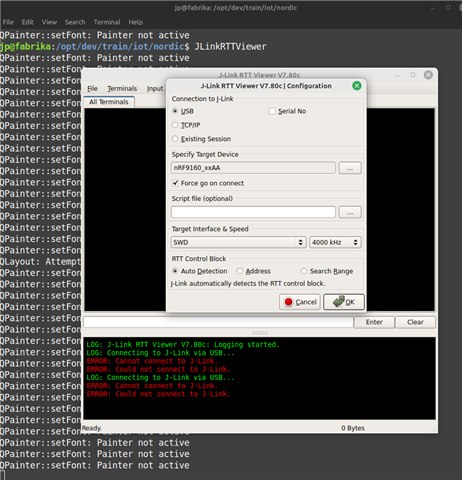Click log line 'Logging started.'
The height and width of the screenshot is (480, 462).
point(183,344)
